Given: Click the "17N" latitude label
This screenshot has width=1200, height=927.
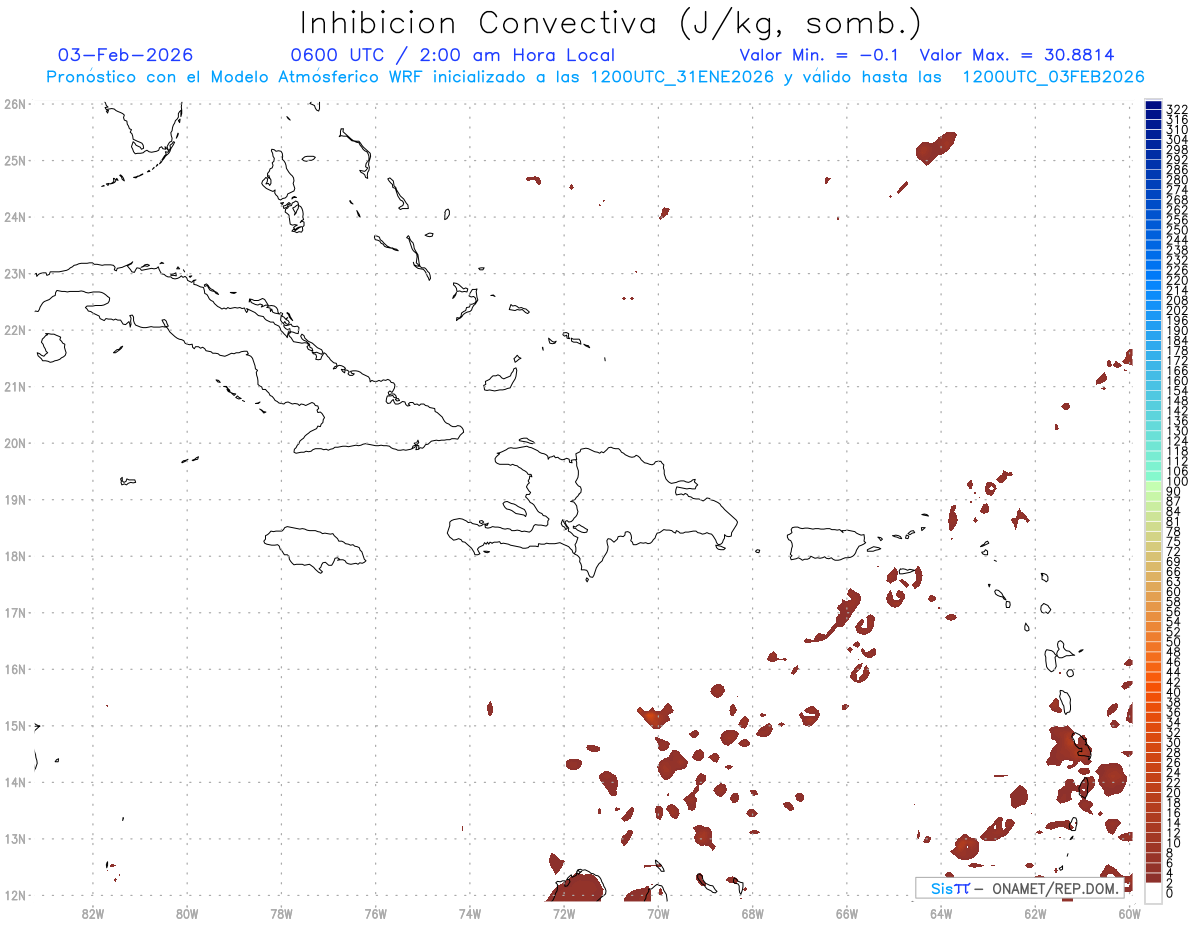Looking at the screenshot, I should coord(14,612).
